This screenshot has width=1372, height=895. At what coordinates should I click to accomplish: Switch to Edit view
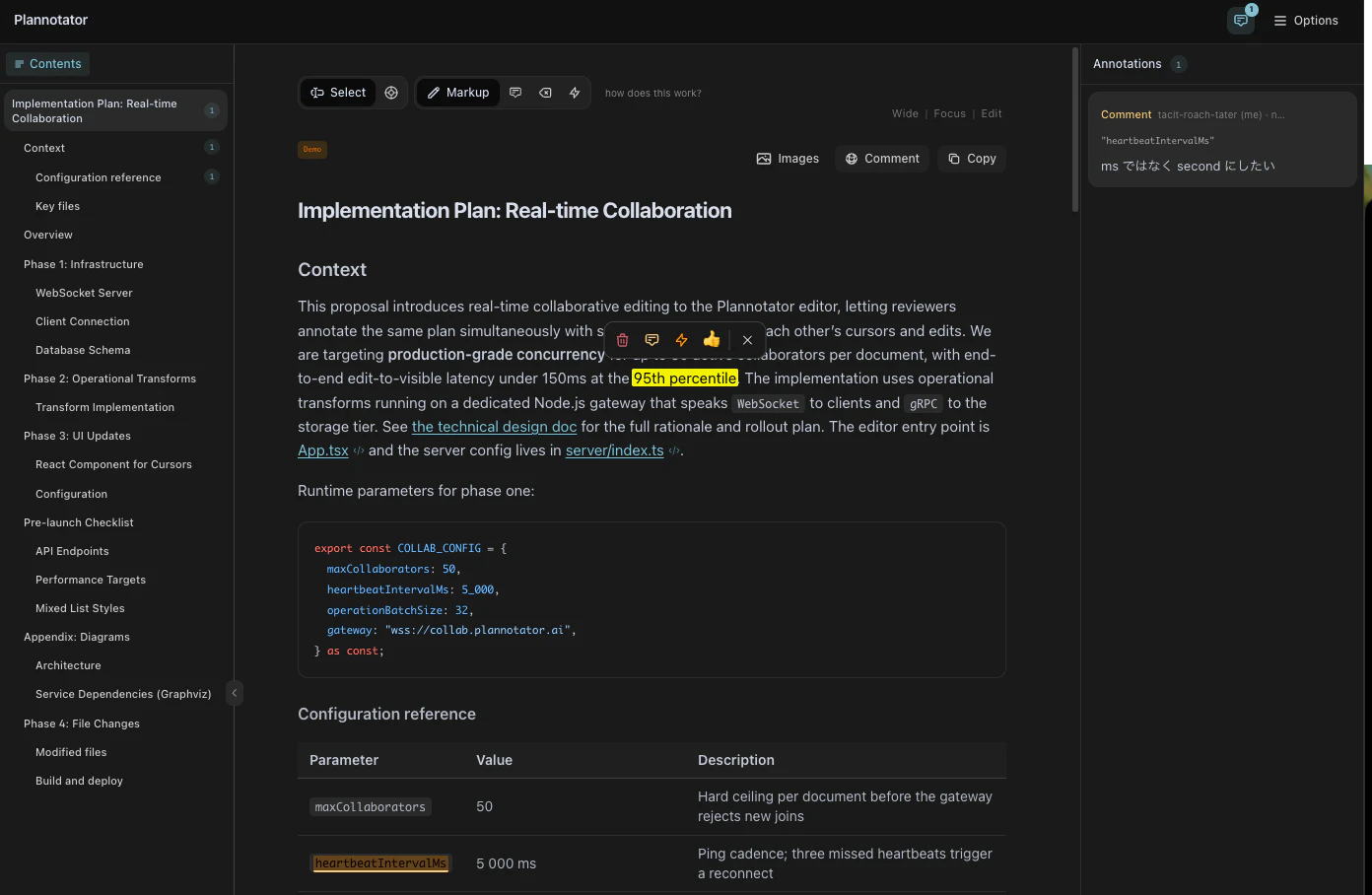(992, 113)
